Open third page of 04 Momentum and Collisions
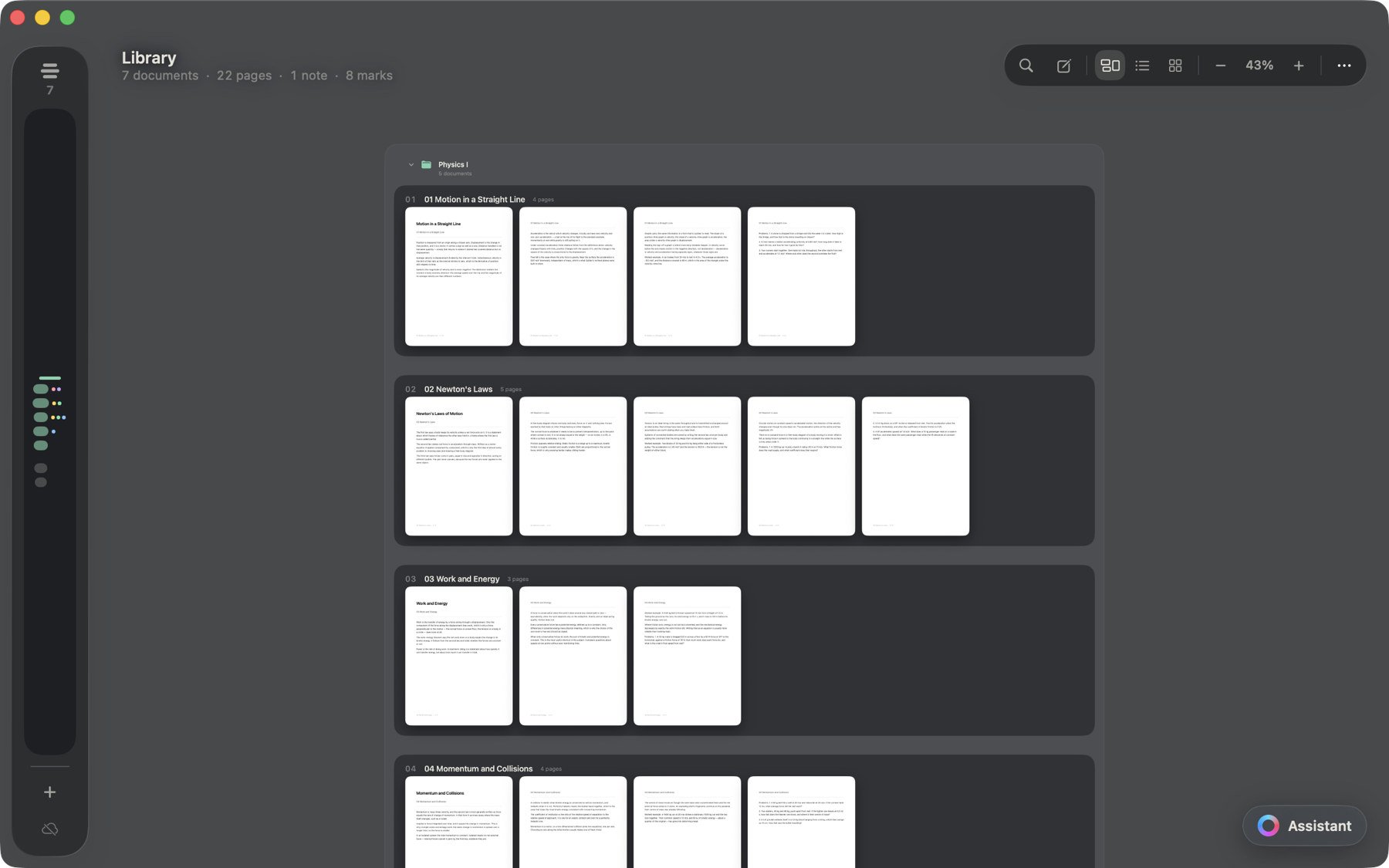Screen dimensions: 1389x868 coord(687,822)
